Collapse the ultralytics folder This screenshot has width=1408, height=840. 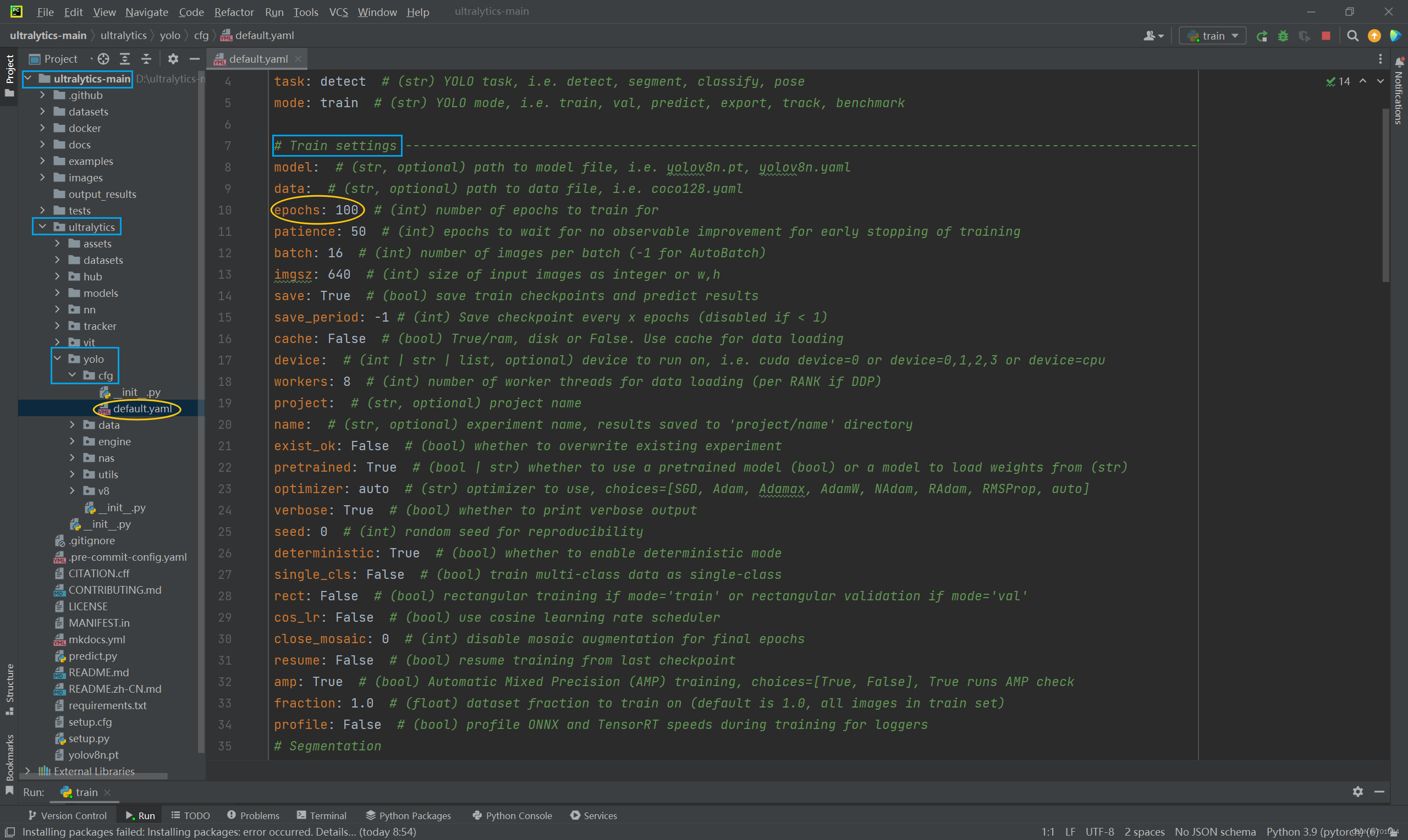pyautogui.click(x=42, y=227)
